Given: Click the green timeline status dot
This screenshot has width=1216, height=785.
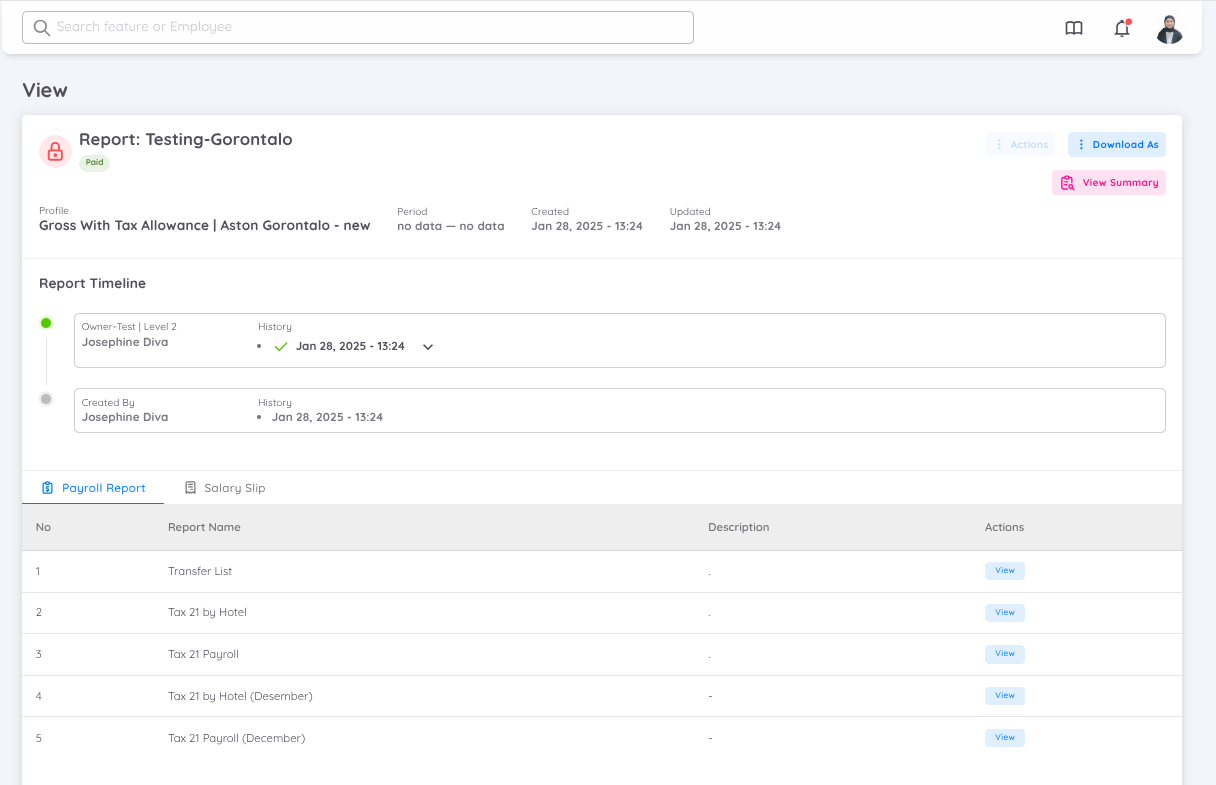Looking at the screenshot, I should pyautogui.click(x=45, y=322).
